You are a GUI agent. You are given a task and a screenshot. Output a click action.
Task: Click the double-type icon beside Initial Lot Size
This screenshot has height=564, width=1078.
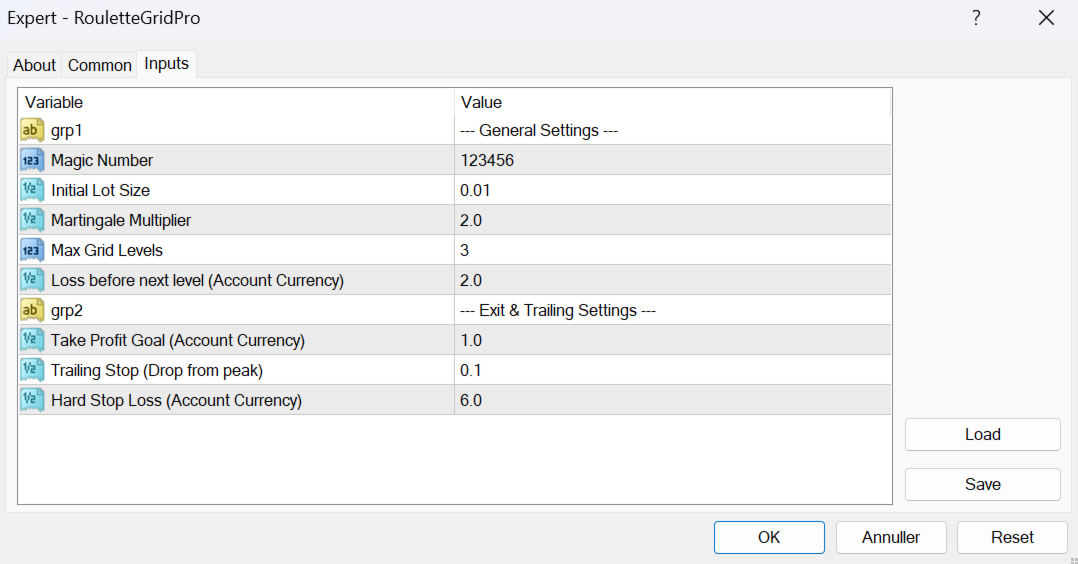tap(32, 190)
